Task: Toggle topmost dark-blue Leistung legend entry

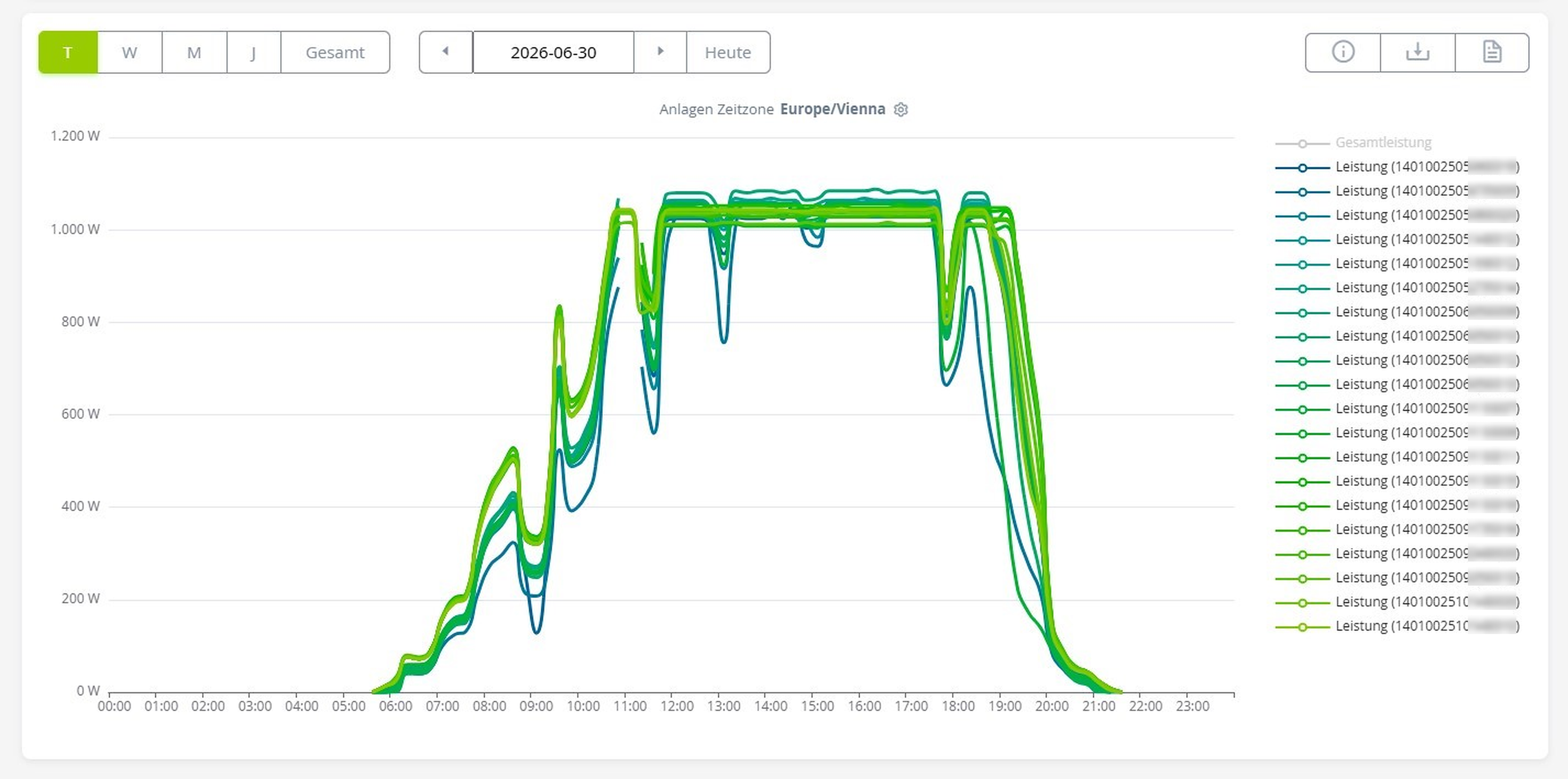Action: pos(1397,167)
